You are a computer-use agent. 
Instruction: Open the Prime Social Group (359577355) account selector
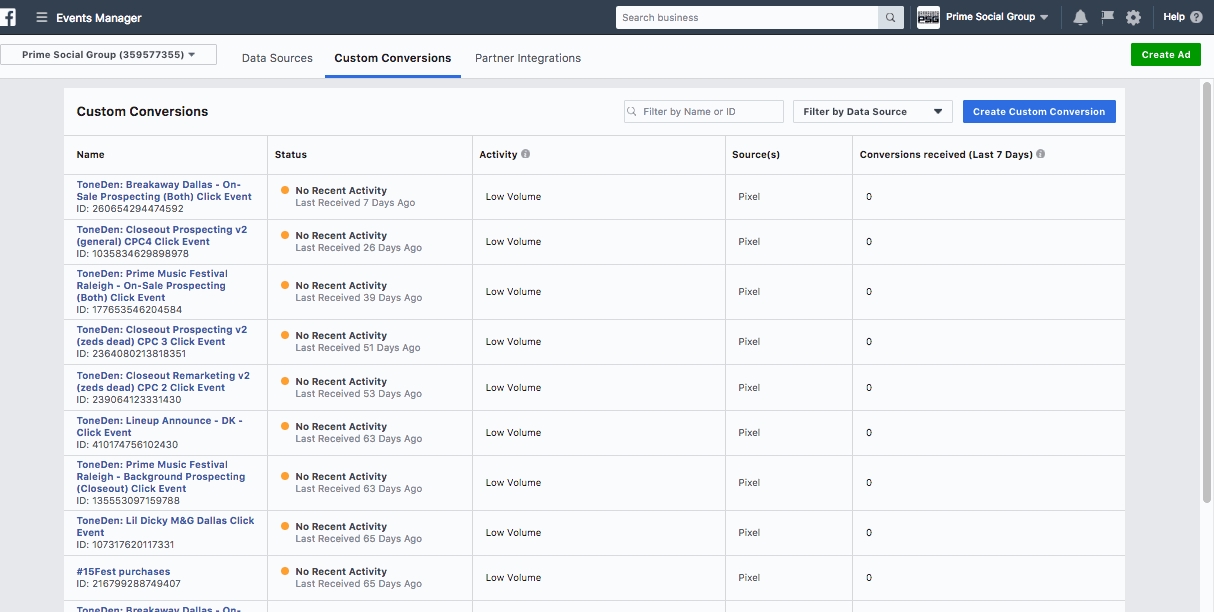pos(108,55)
